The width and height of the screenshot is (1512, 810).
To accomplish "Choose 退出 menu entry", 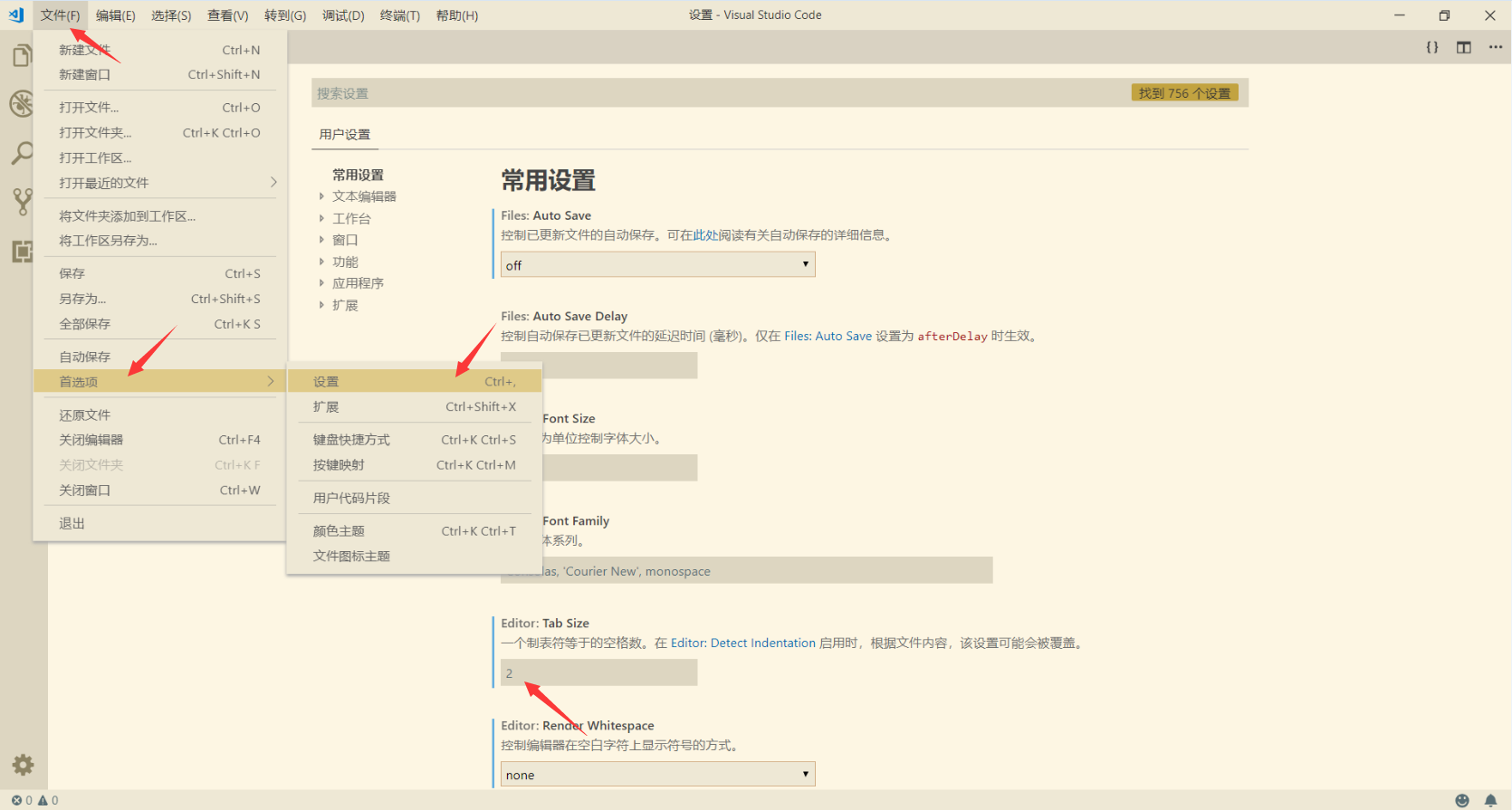I will click(x=159, y=524).
